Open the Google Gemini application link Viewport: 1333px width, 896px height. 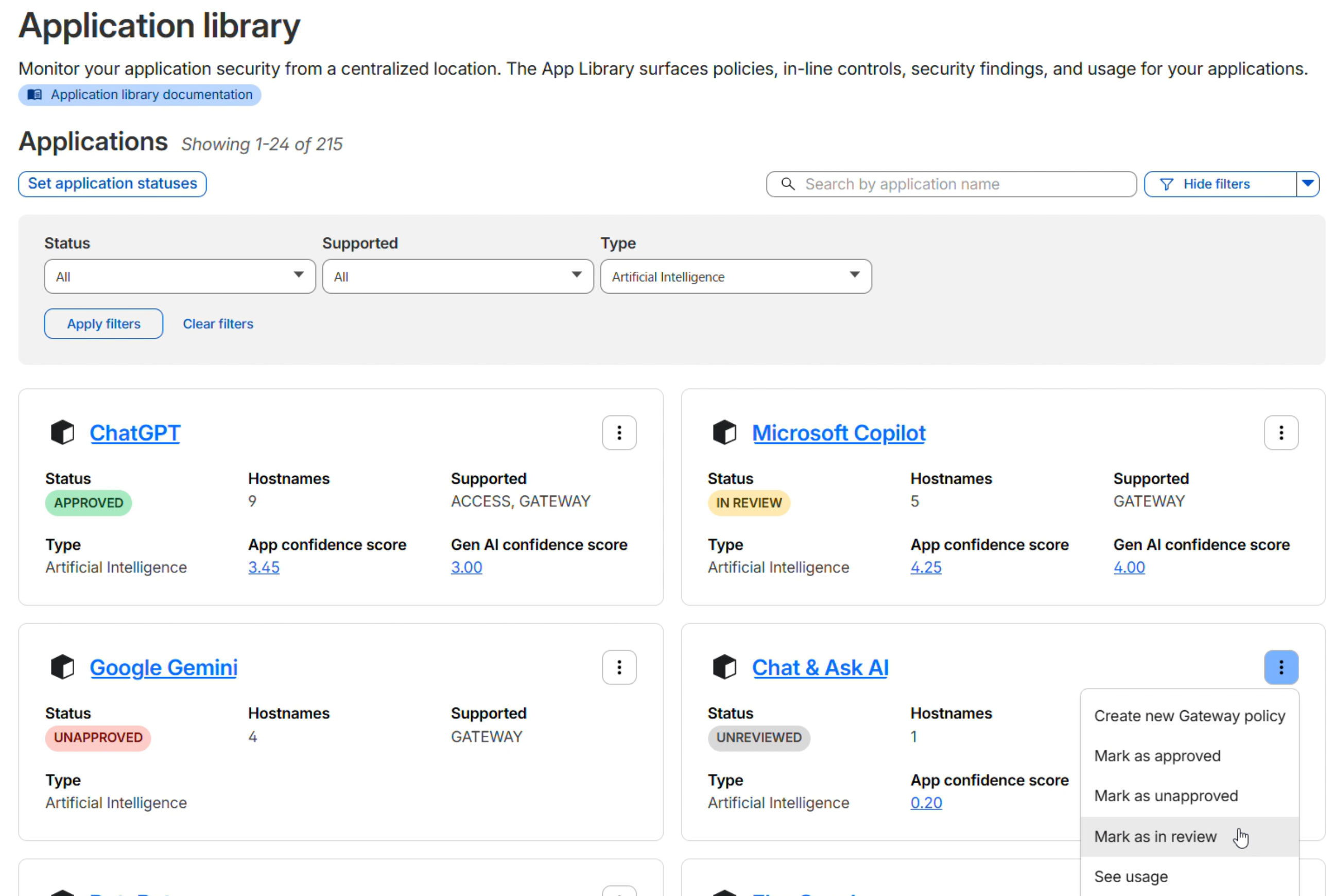[x=163, y=667]
